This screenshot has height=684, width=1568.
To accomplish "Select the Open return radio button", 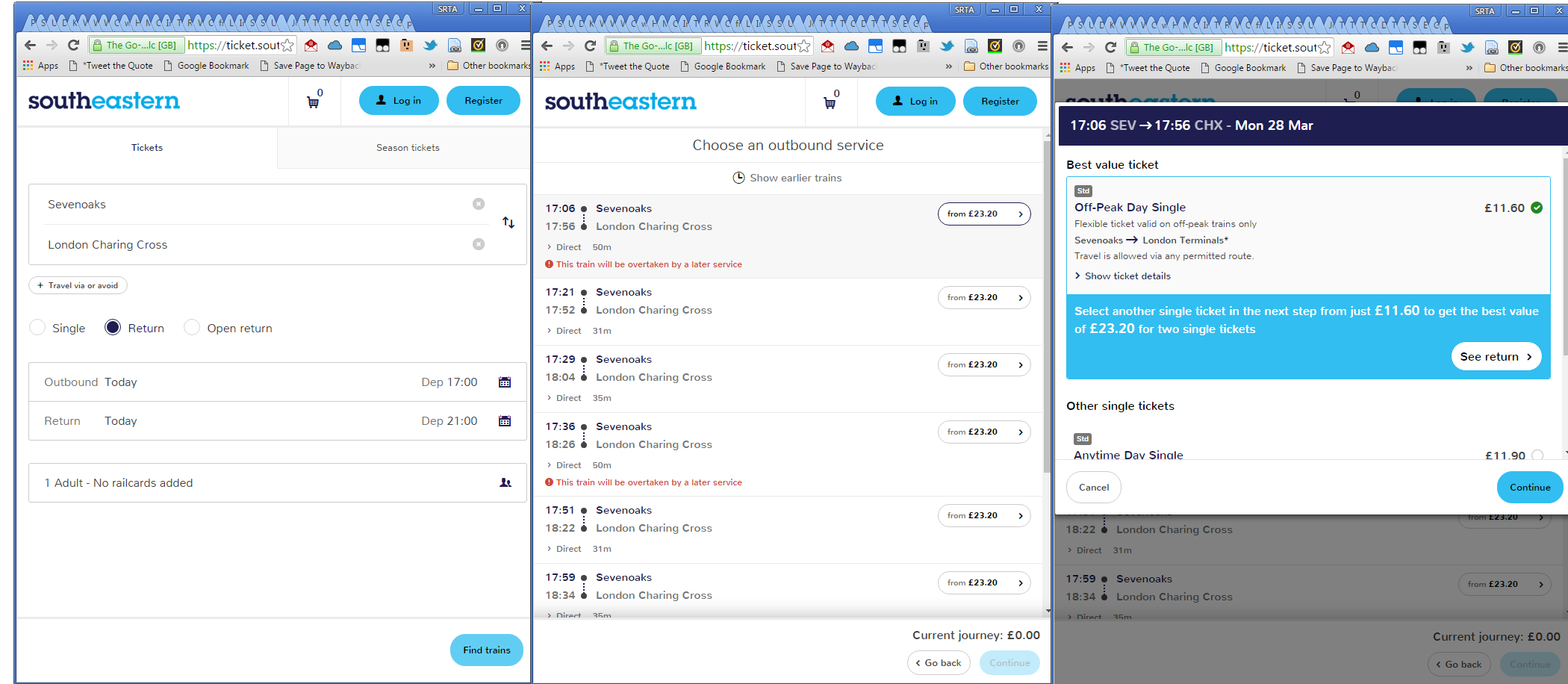I will pos(192,328).
